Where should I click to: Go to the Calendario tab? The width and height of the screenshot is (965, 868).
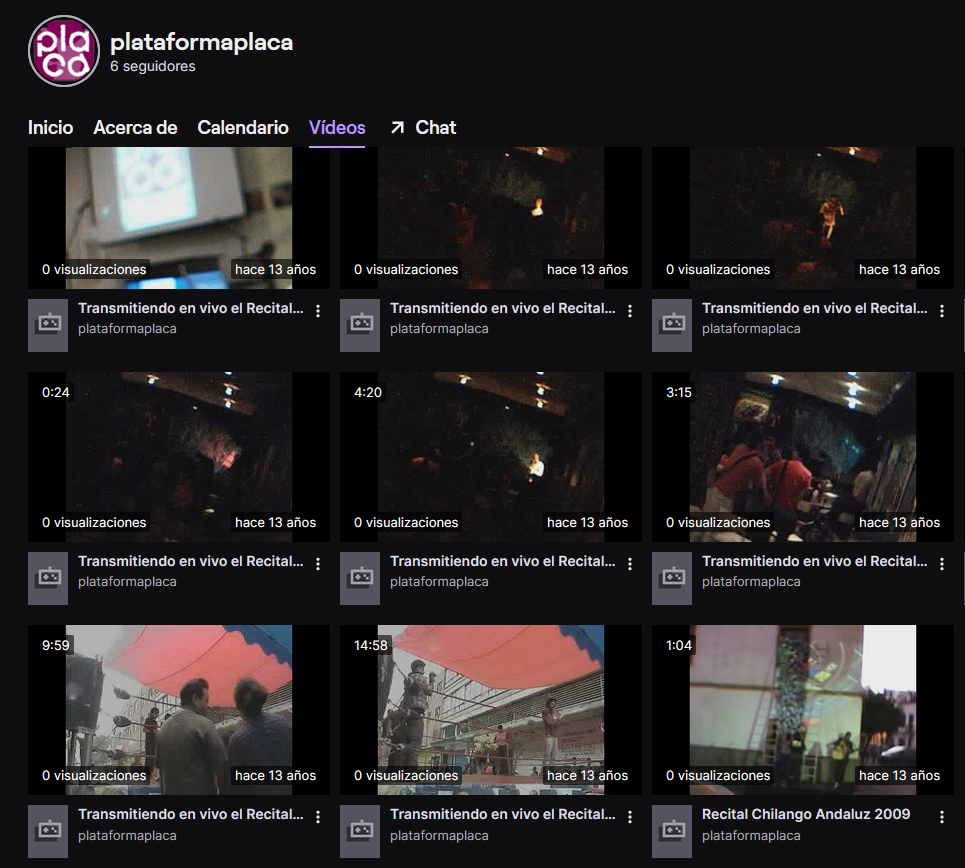pos(243,128)
